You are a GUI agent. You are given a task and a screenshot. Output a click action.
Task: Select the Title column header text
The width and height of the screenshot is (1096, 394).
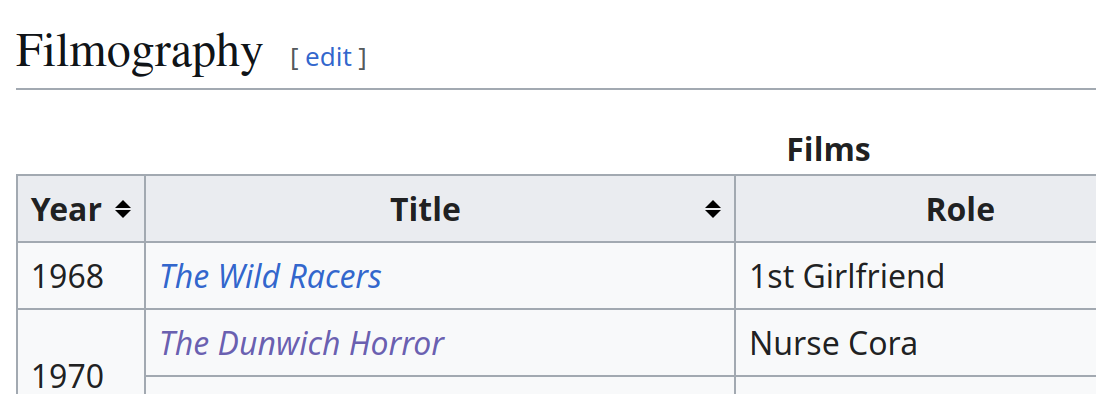(x=425, y=210)
